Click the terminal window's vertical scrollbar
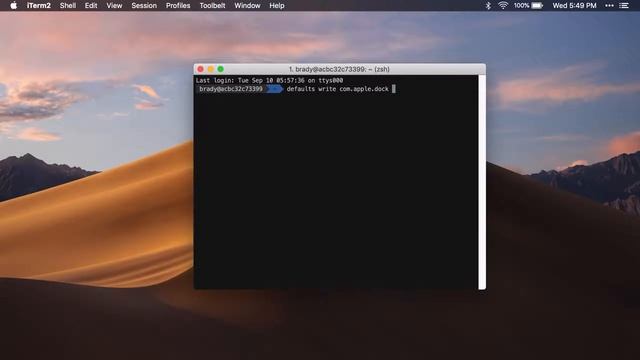 [482, 182]
